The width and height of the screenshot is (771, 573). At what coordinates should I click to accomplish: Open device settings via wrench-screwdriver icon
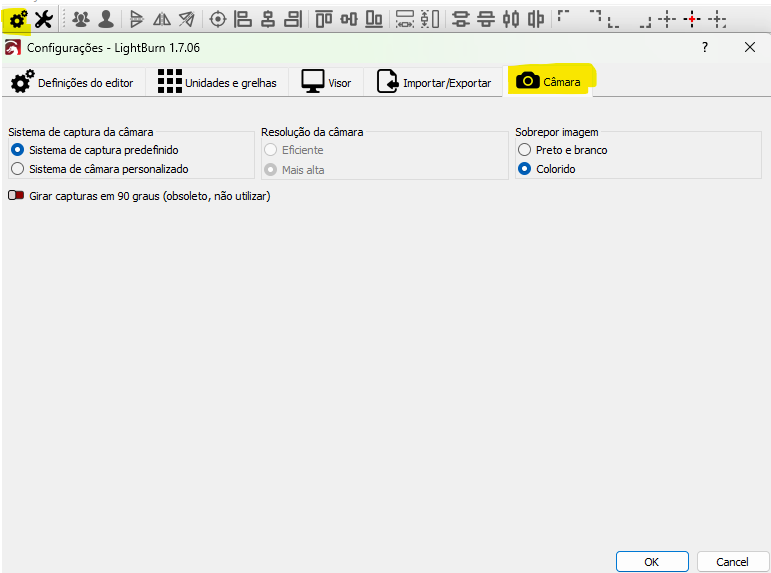(x=44, y=19)
